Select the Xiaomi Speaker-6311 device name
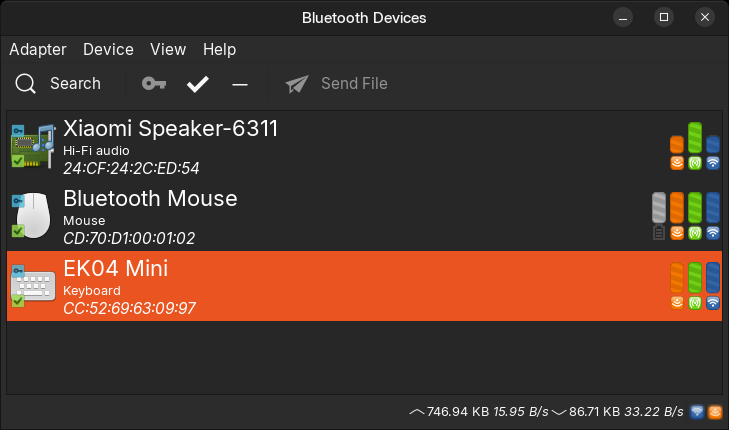The image size is (729, 430). coord(170,128)
